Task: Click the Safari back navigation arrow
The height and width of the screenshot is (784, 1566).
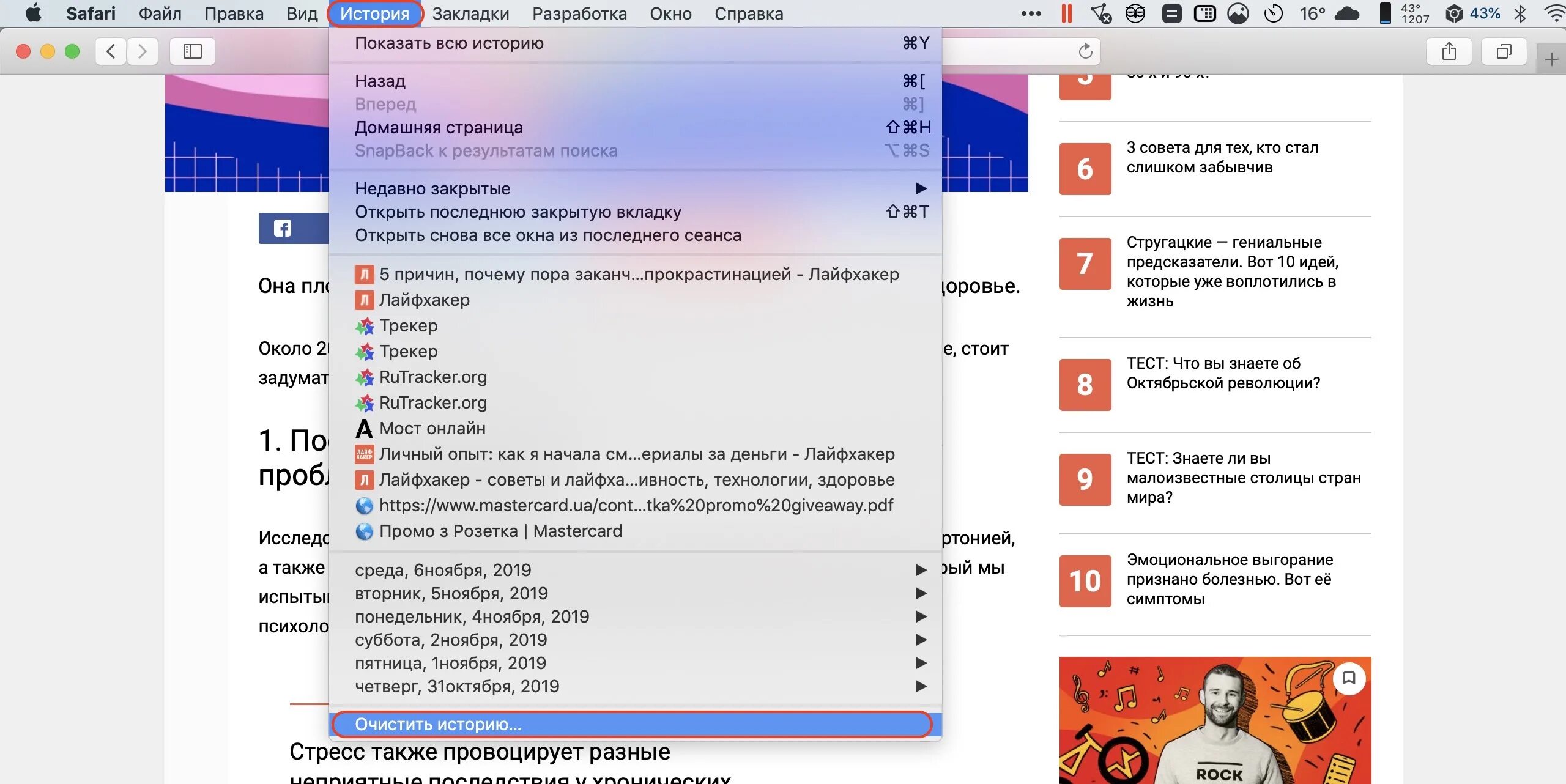Action: (x=111, y=51)
